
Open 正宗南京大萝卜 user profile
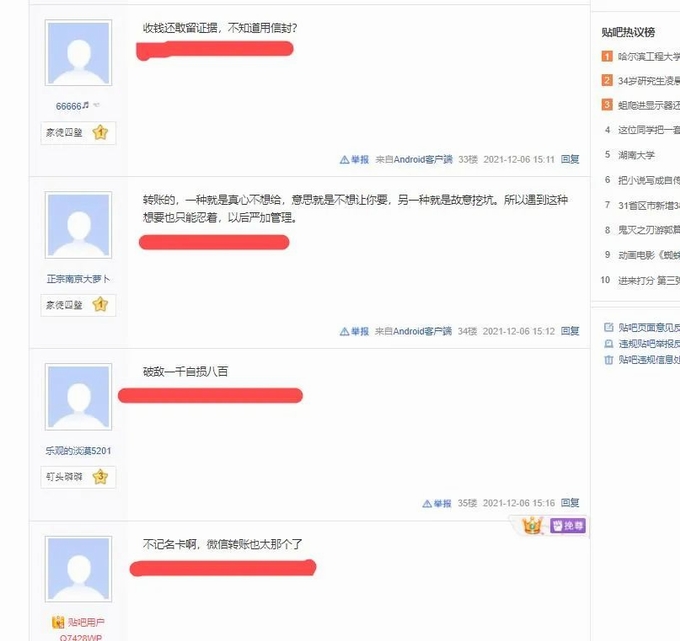[x=78, y=279]
